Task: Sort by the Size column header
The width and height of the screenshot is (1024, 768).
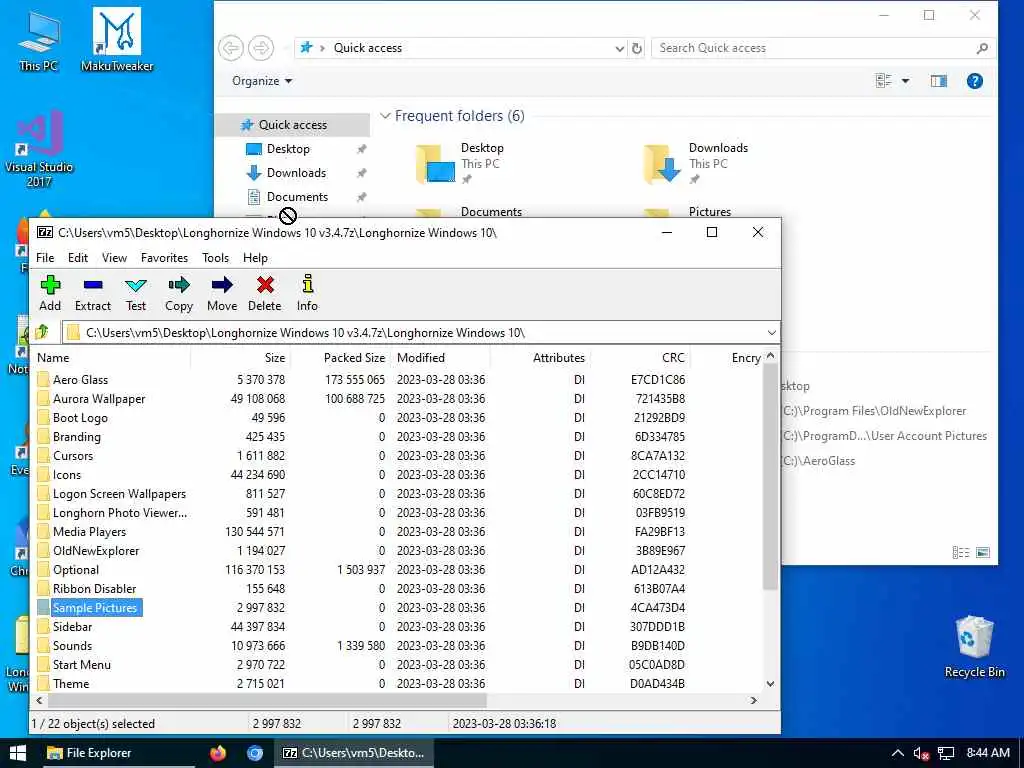Action: tap(240, 358)
